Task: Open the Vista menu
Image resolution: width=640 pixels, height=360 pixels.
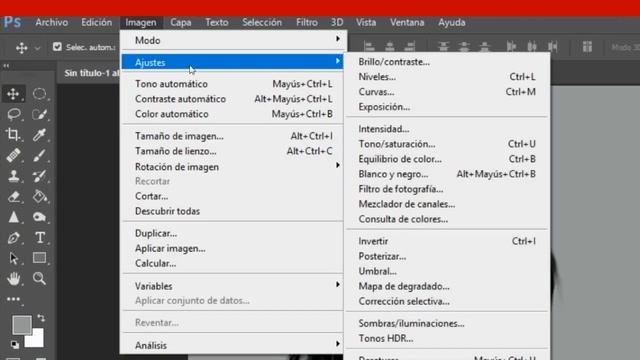Action: click(x=366, y=22)
